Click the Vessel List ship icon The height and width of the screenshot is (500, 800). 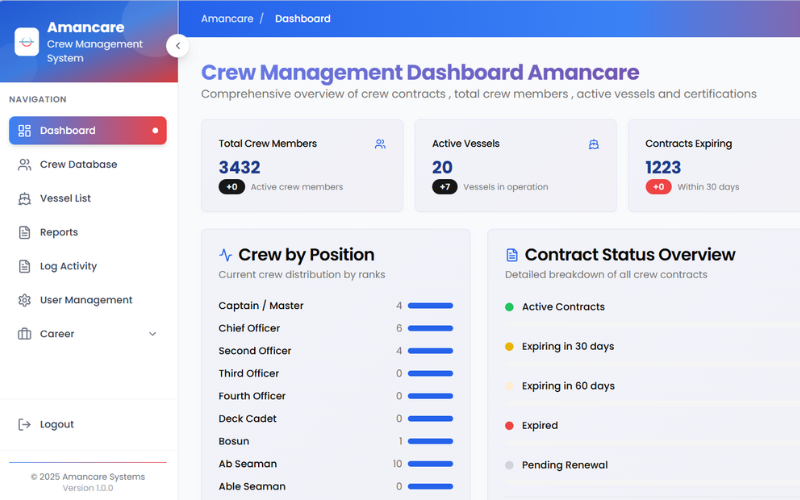click(x=25, y=199)
